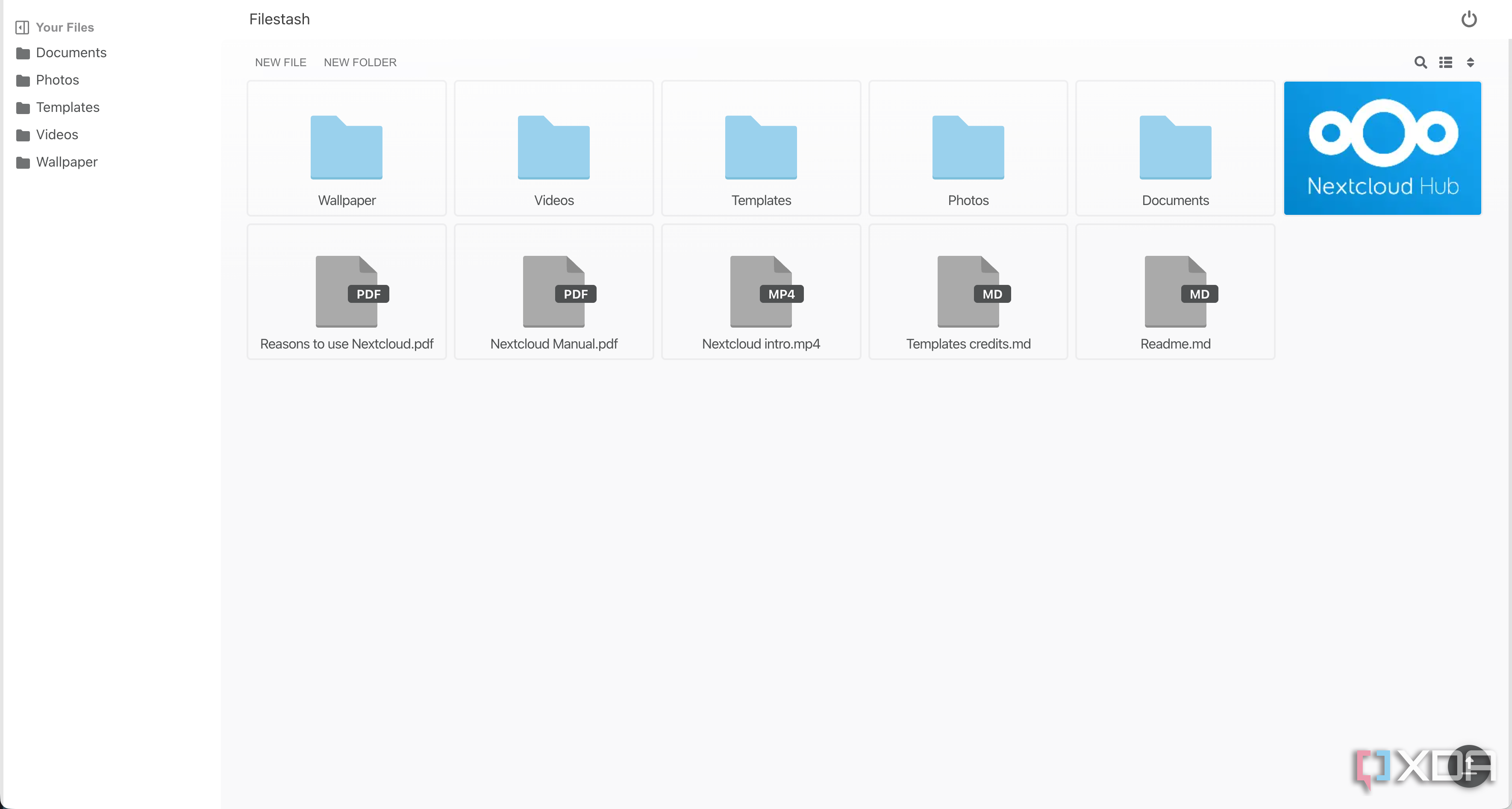Open Templates from sidebar list
This screenshot has height=809, width=1512.
(68, 107)
